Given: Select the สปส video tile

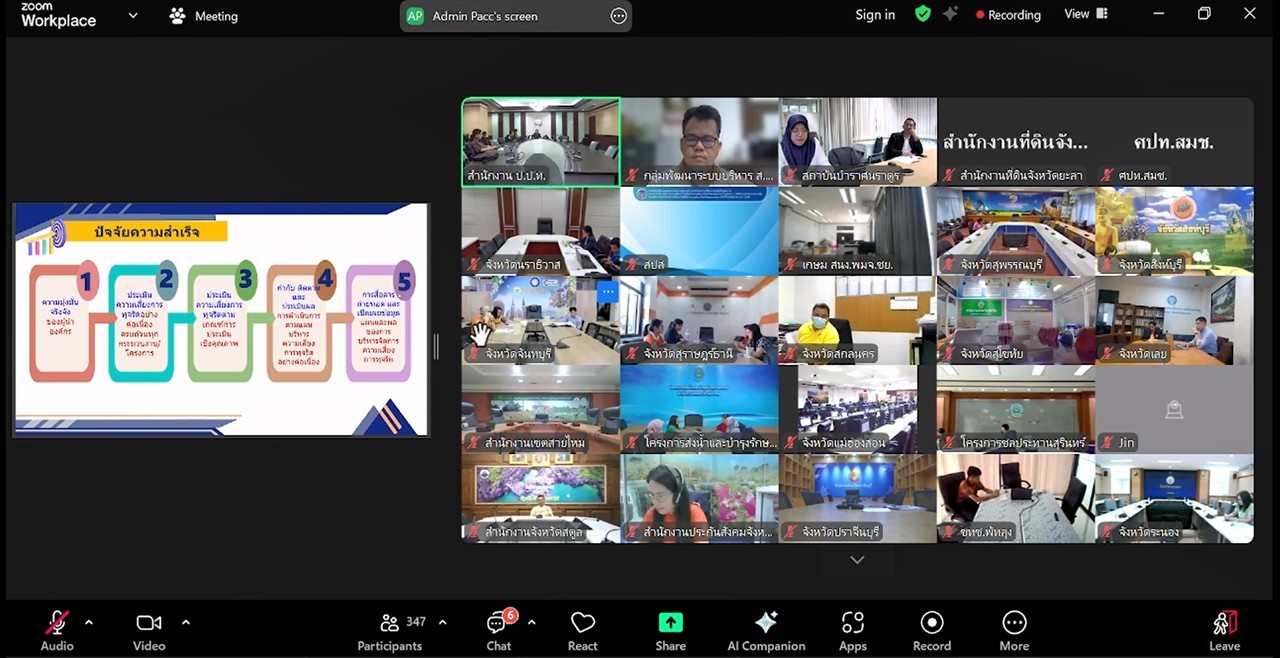Looking at the screenshot, I should coord(699,231).
